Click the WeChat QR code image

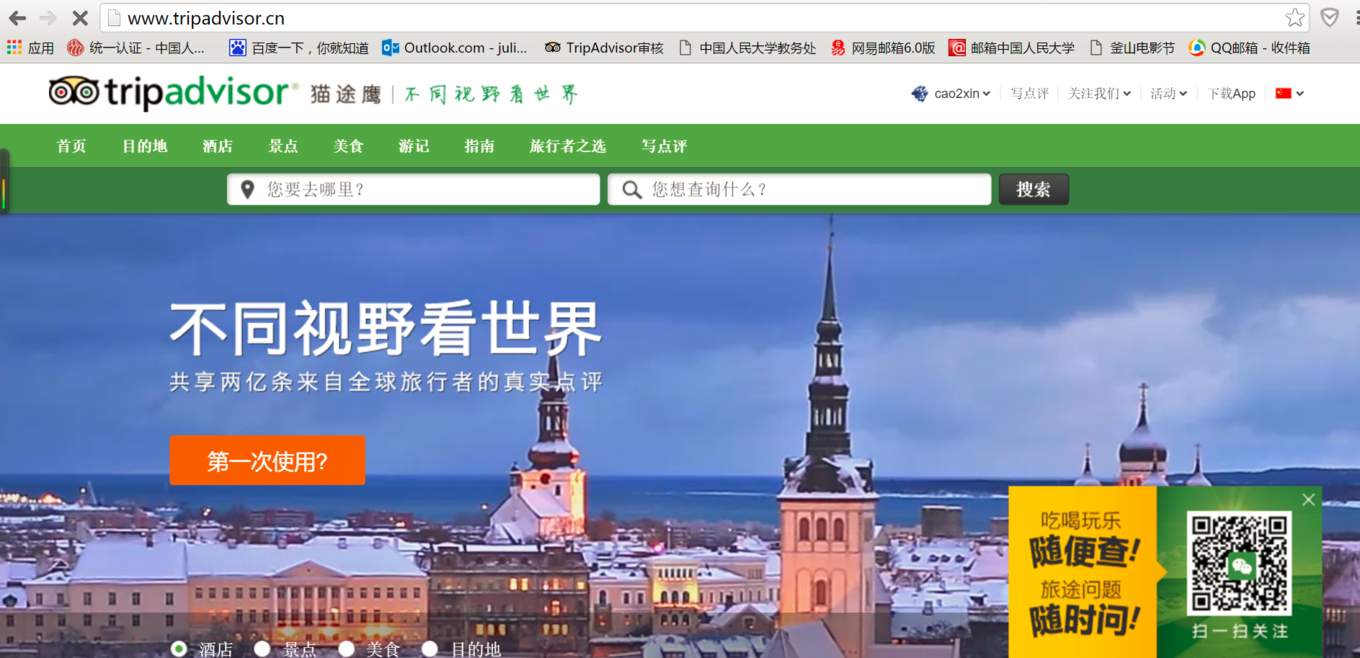[1239, 564]
